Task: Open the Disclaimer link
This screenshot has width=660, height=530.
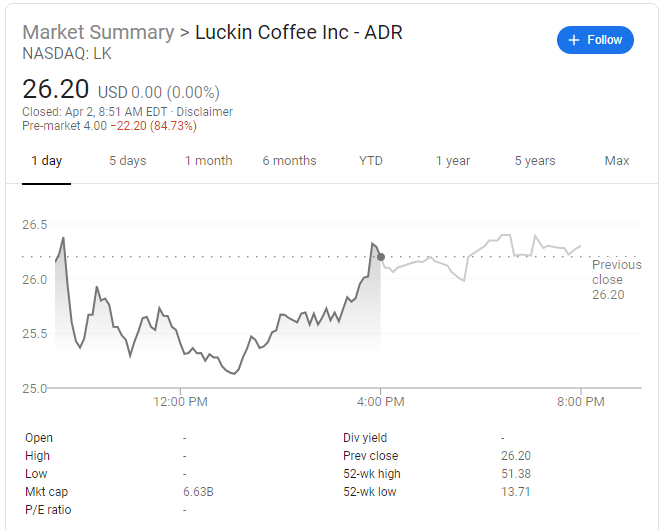Action: (204, 112)
